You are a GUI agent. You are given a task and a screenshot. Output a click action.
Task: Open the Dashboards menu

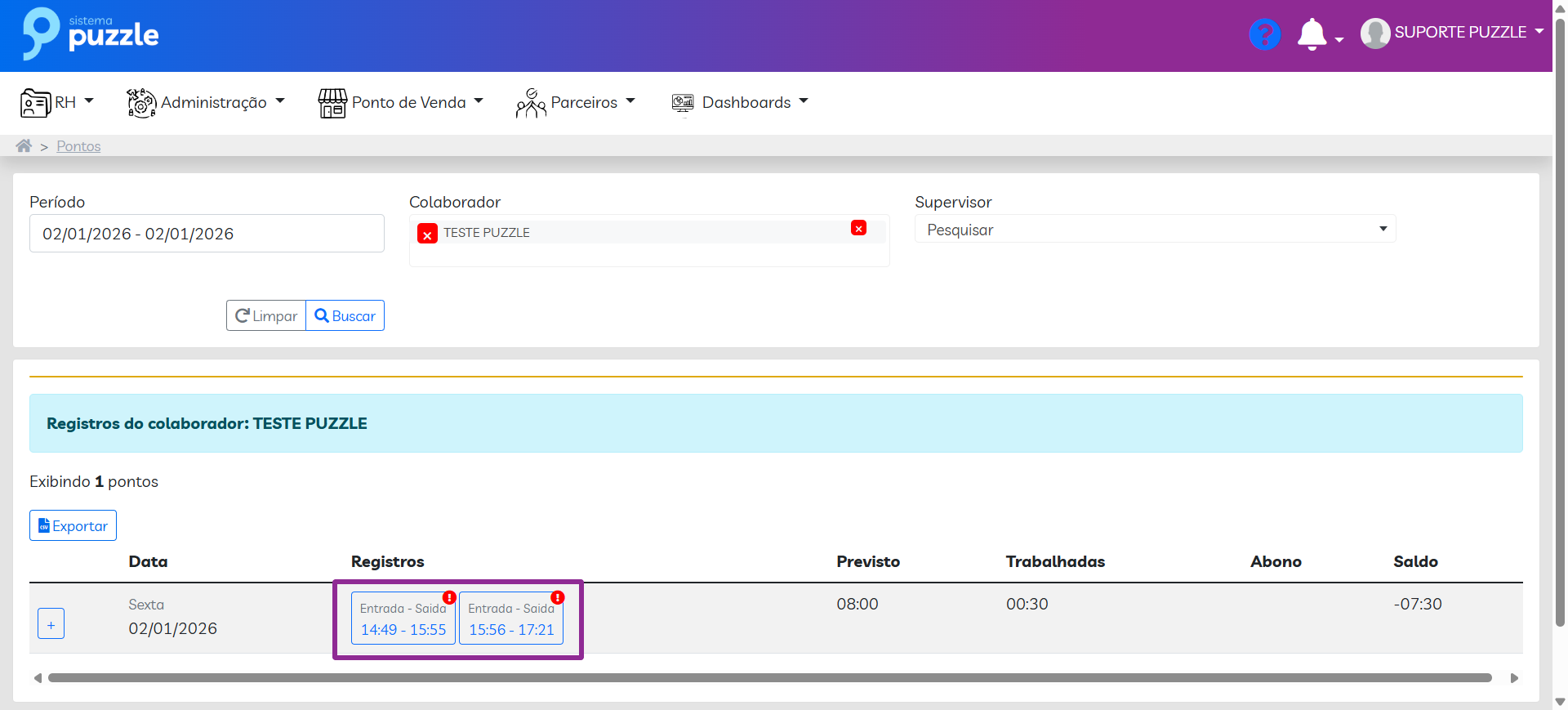click(x=740, y=102)
